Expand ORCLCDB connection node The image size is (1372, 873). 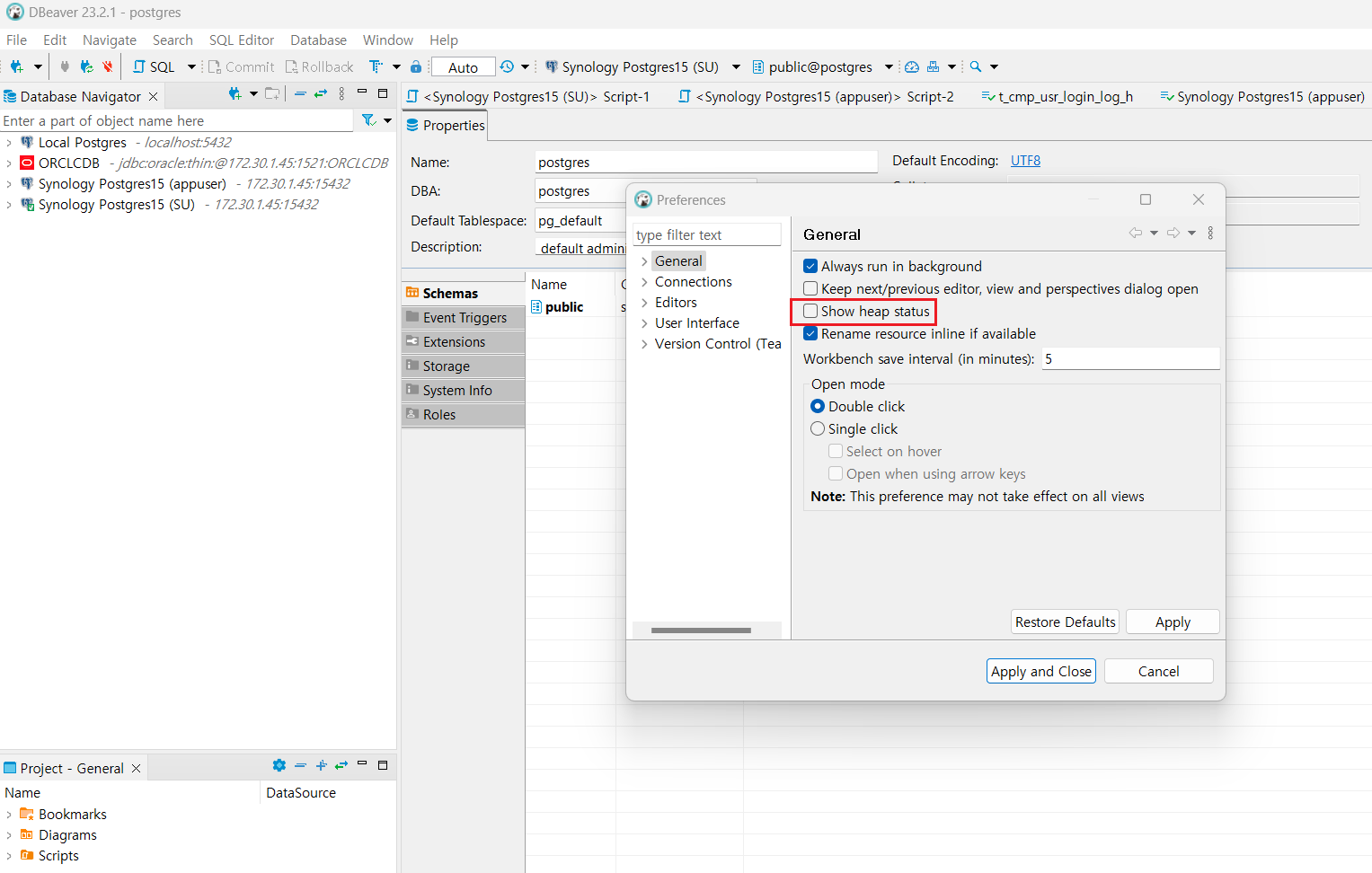point(9,163)
